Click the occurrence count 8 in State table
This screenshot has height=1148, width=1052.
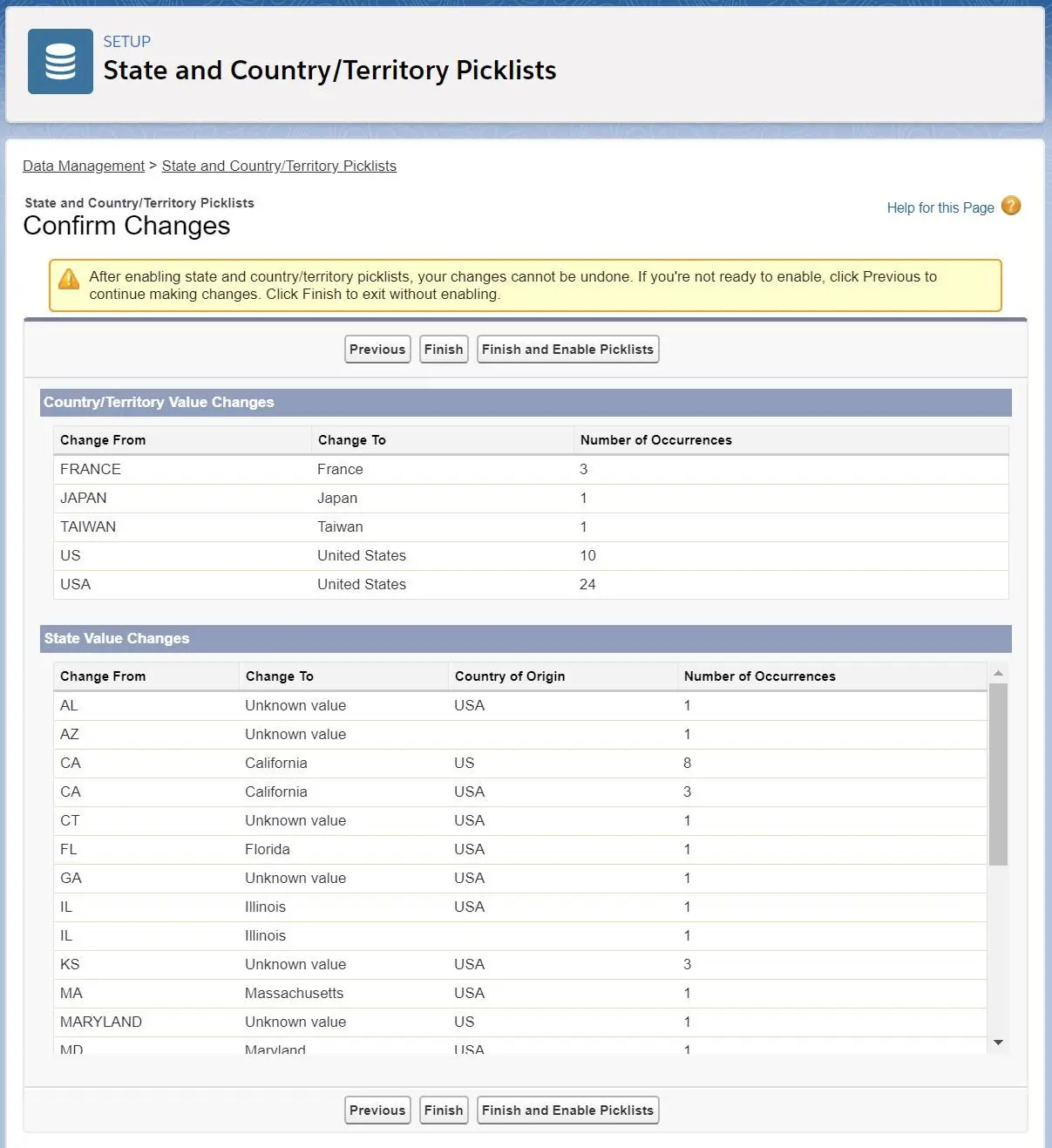[688, 763]
